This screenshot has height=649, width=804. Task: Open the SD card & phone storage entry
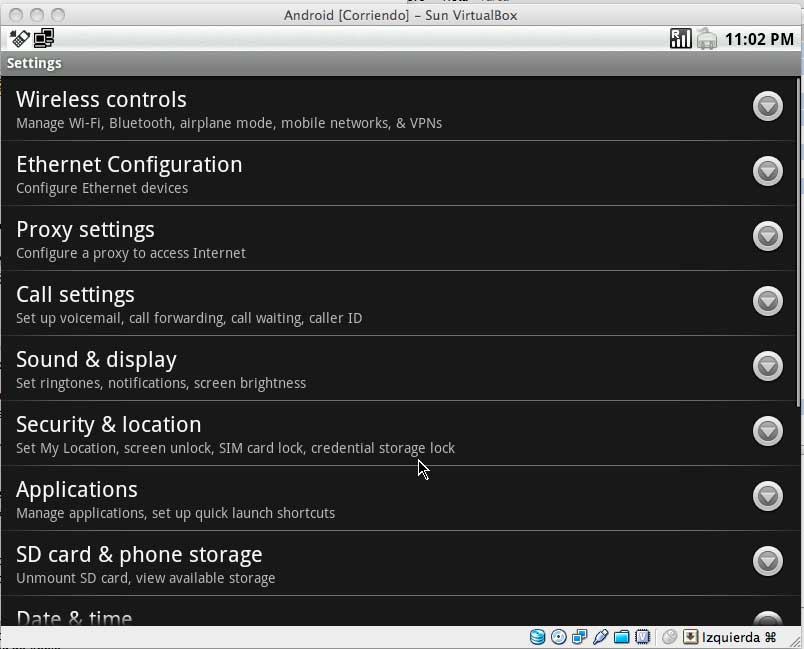pyautogui.click(x=398, y=563)
